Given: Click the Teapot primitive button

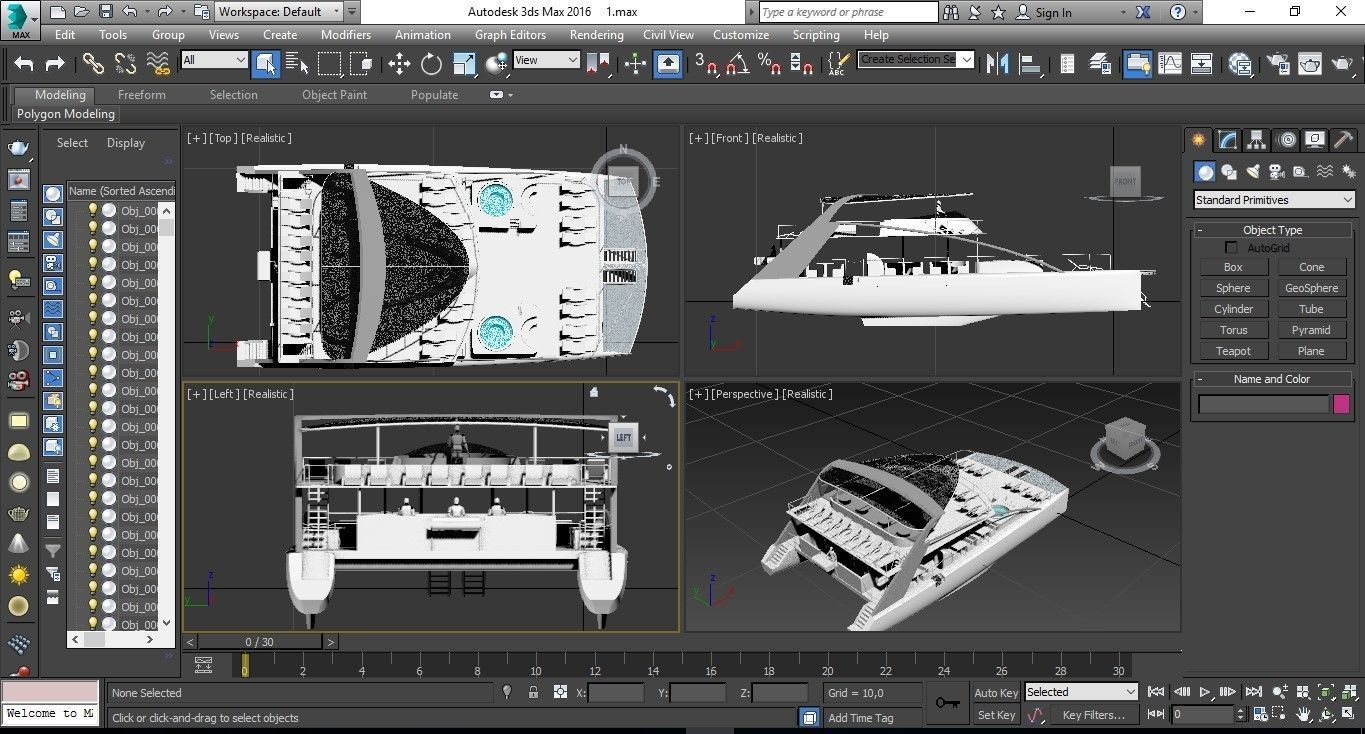Looking at the screenshot, I should pos(1233,351).
